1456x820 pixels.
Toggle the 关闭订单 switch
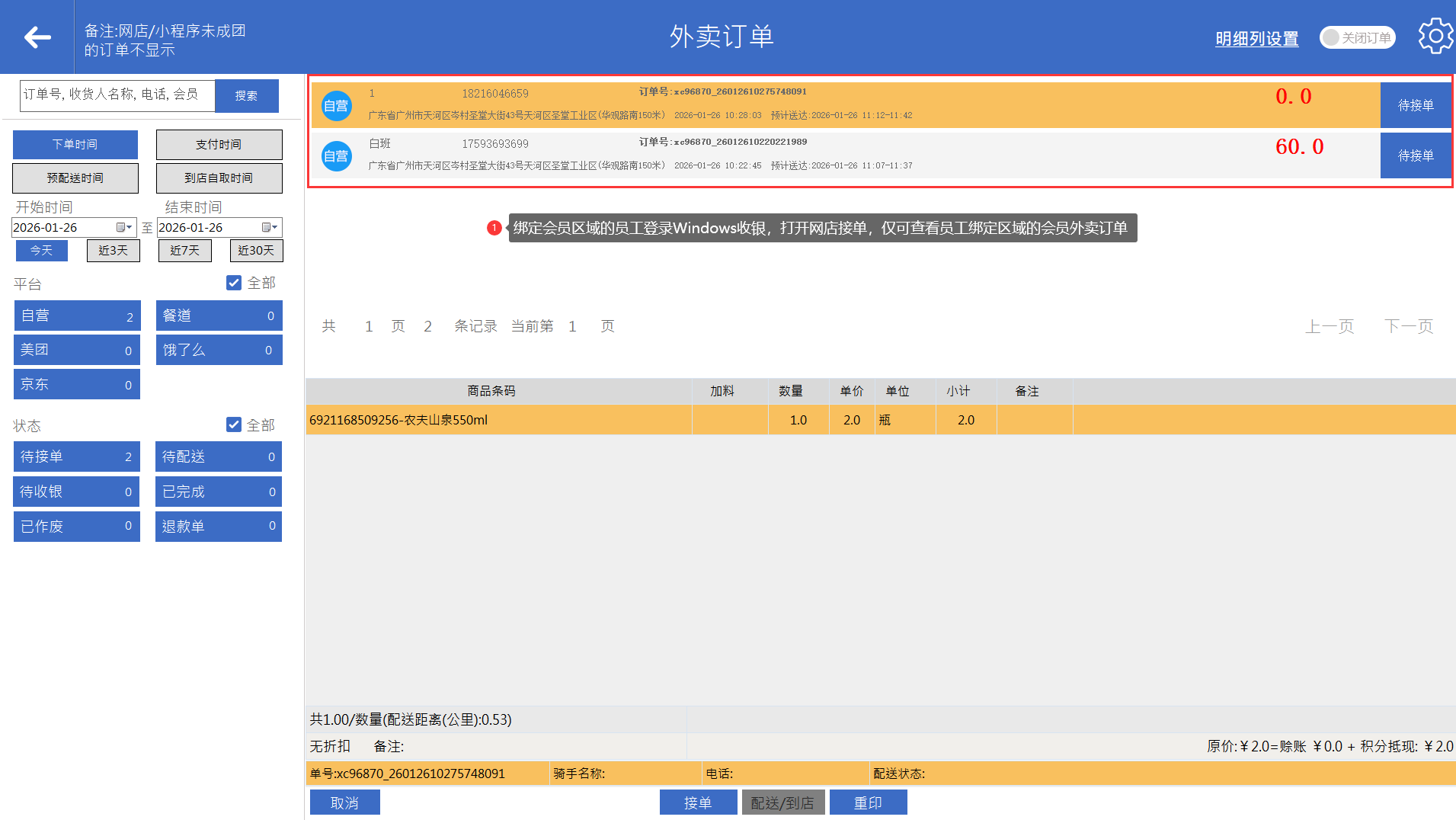[x=1357, y=37]
